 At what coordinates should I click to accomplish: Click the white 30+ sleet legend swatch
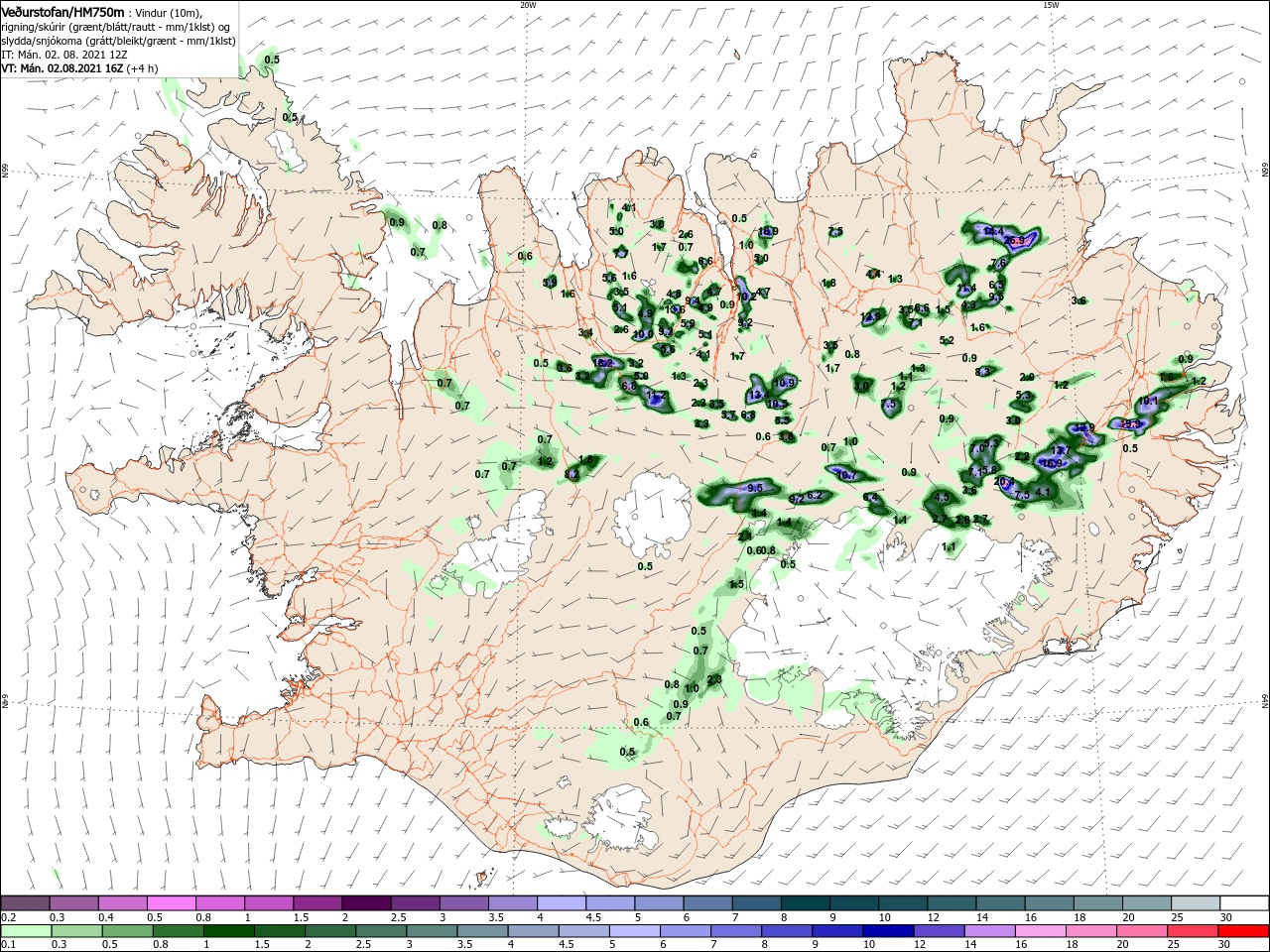tap(1243, 902)
